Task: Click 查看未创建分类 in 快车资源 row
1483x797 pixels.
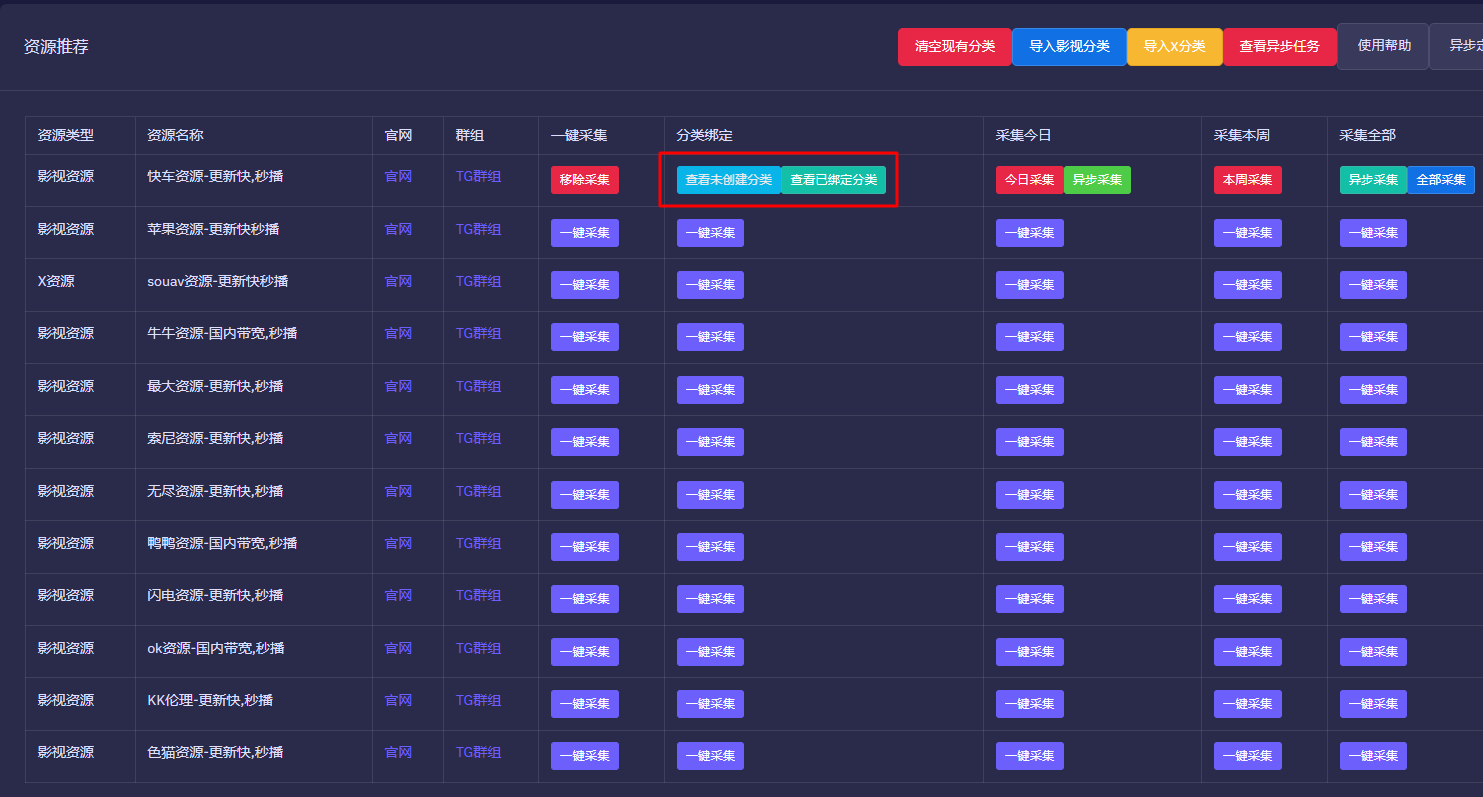Action: [728, 180]
